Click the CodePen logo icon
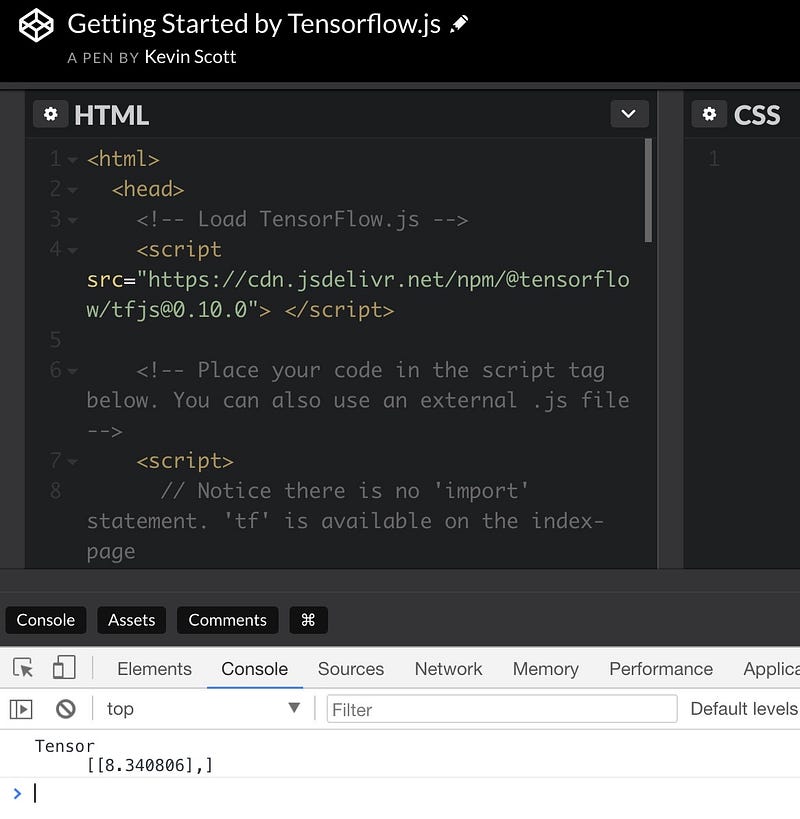The image size is (800, 819). coord(36,25)
